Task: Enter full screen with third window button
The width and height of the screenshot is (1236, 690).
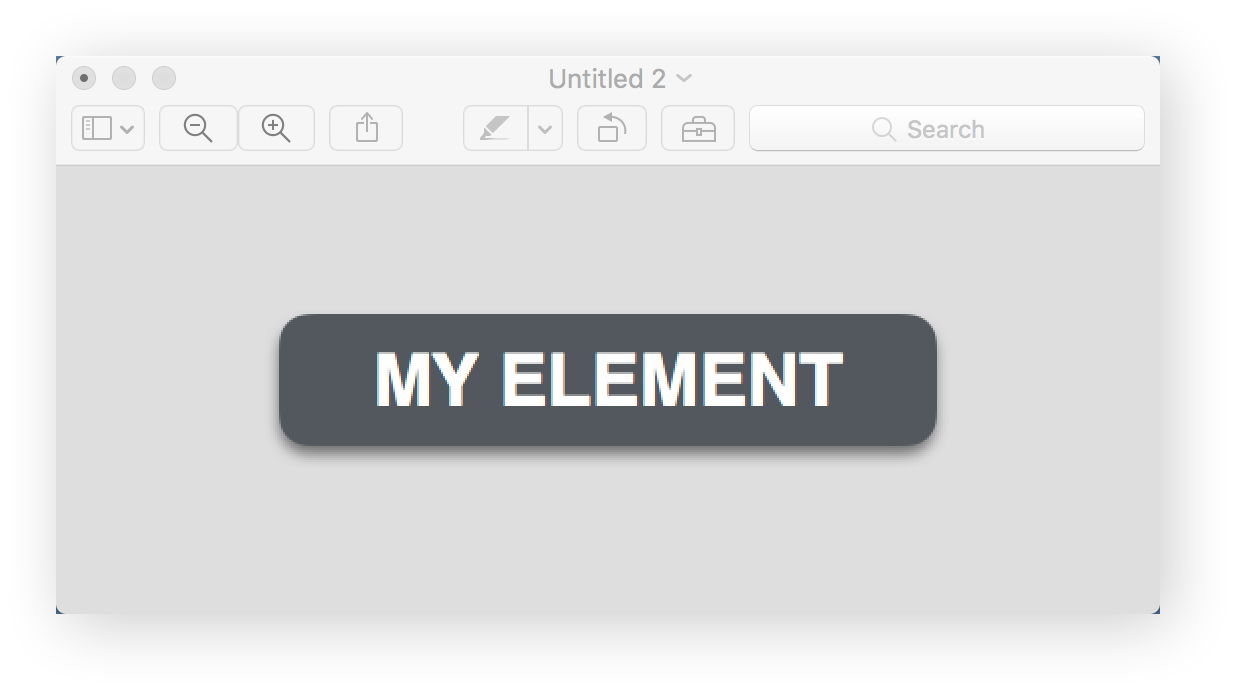Action: tap(164, 78)
